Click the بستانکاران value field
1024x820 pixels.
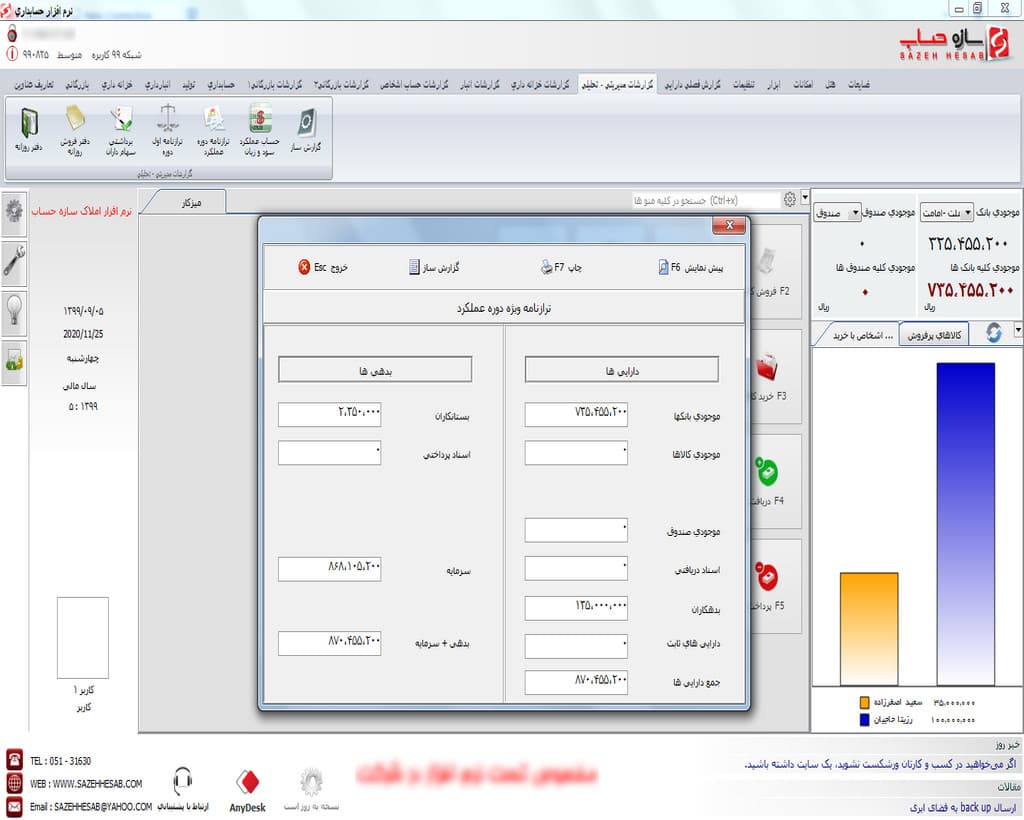[329, 415]
